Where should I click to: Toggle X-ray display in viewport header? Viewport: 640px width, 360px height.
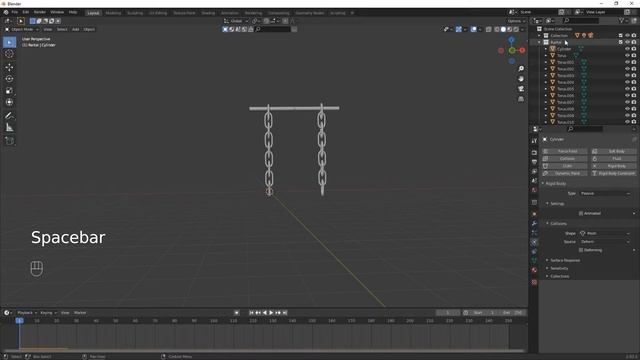[489, 29]
